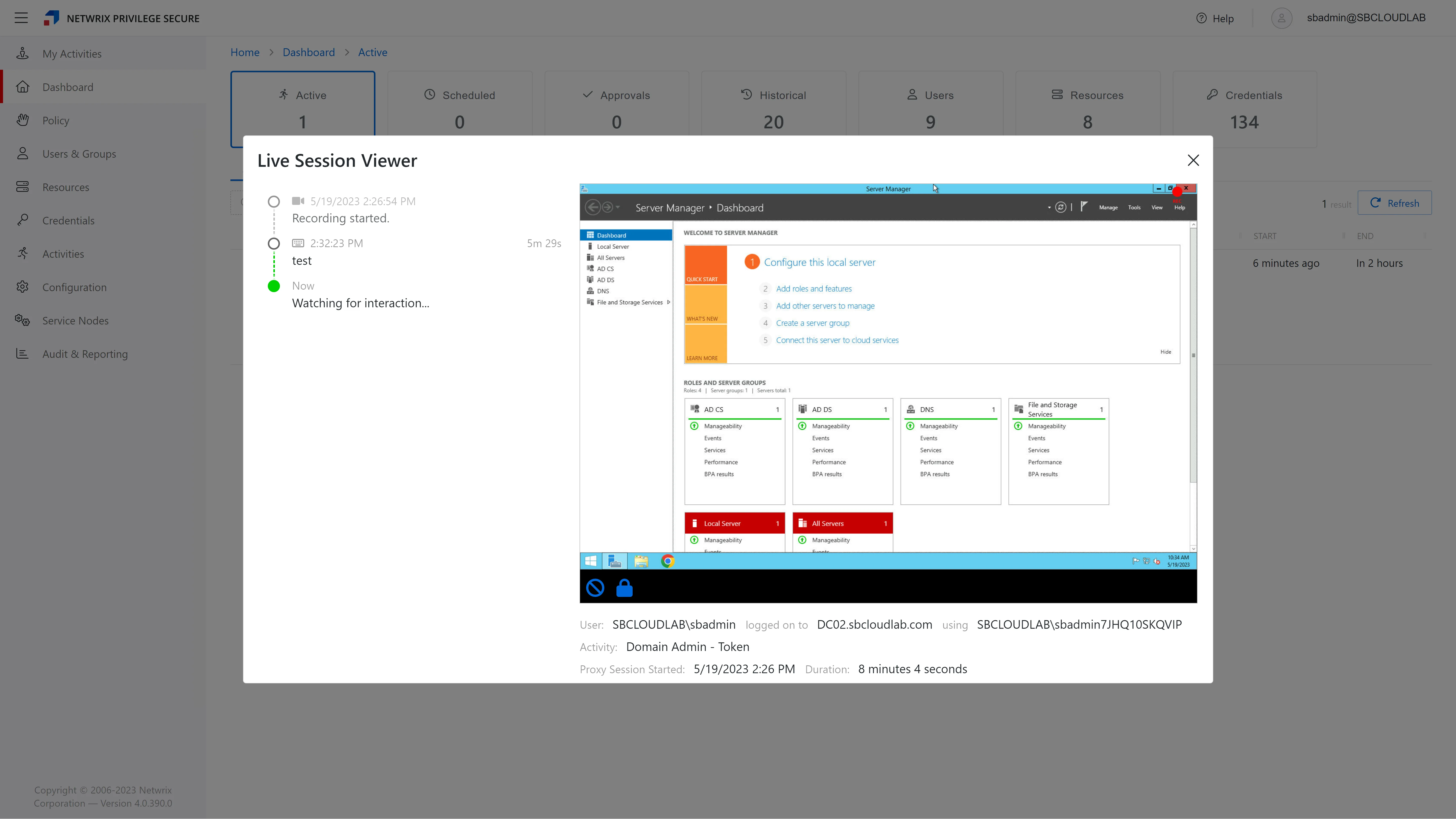Open the red Local Server tile header
Screen dimensions: 1456x819
tap(734, 523)
